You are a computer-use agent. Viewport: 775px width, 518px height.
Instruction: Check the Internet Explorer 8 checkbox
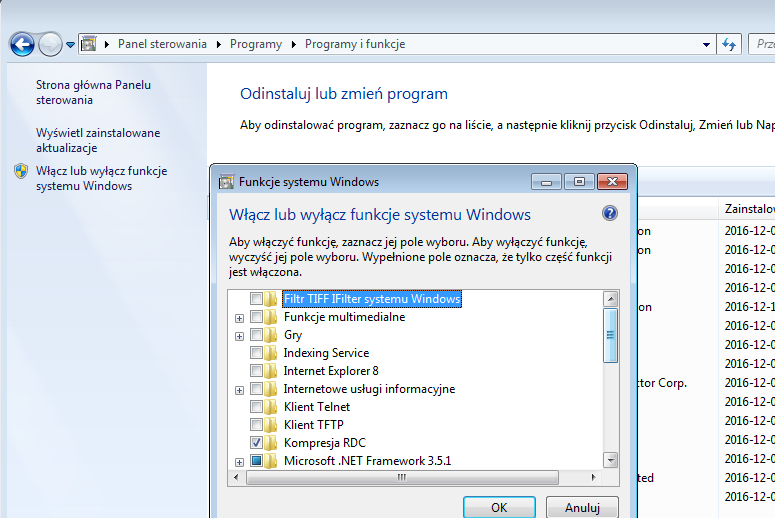(x=256, y=370)
